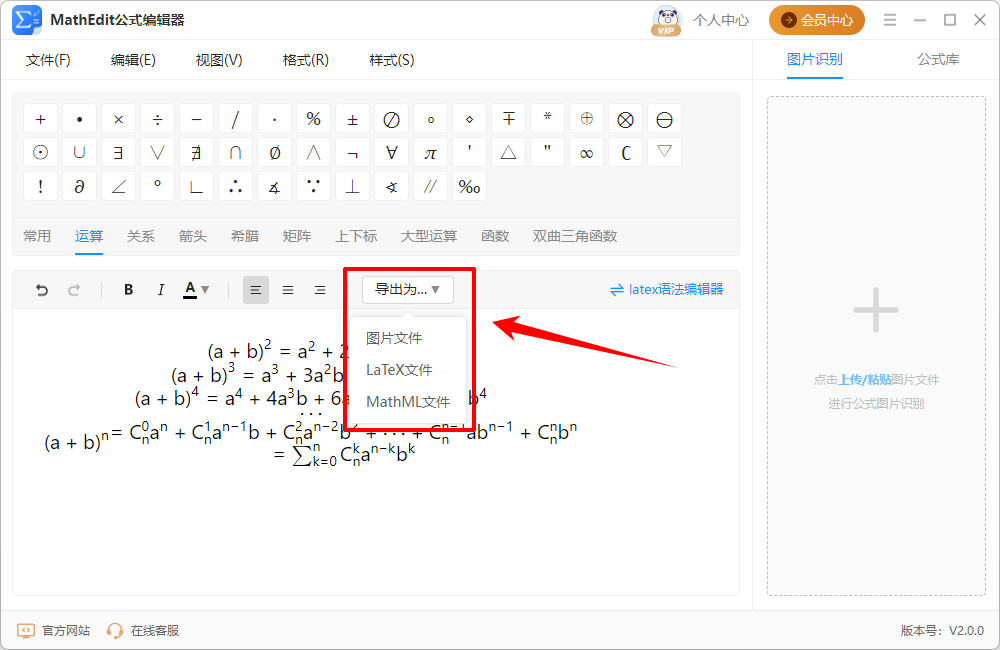1000x650 pixels.
Task: Insert the exists ∃ symbol
Action: point(118,153)
